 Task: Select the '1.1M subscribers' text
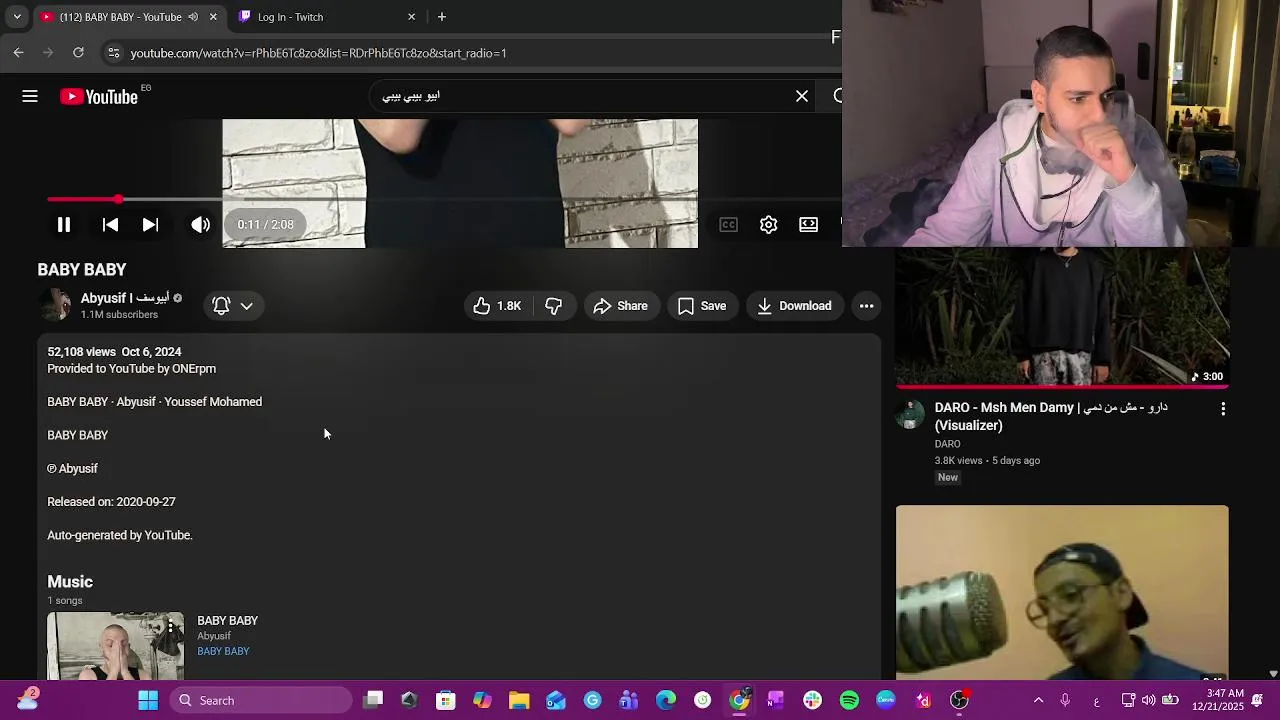[119, 315]
